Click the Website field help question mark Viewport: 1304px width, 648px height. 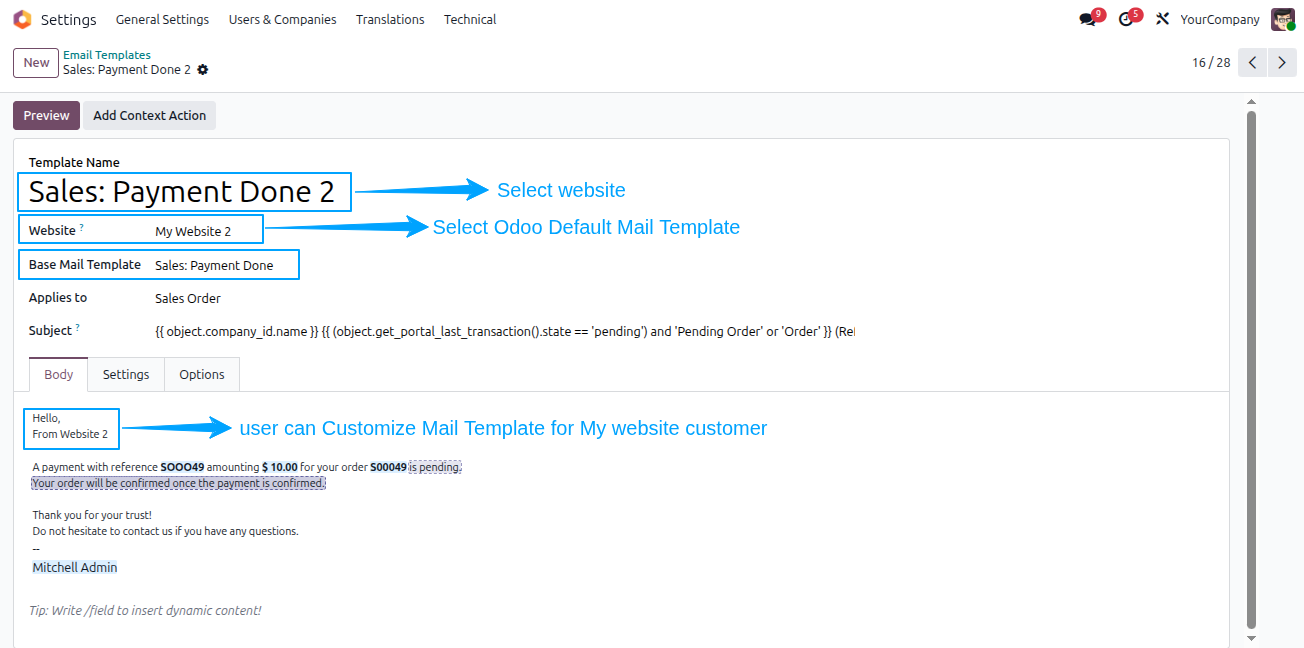click(x=82, y=228)
